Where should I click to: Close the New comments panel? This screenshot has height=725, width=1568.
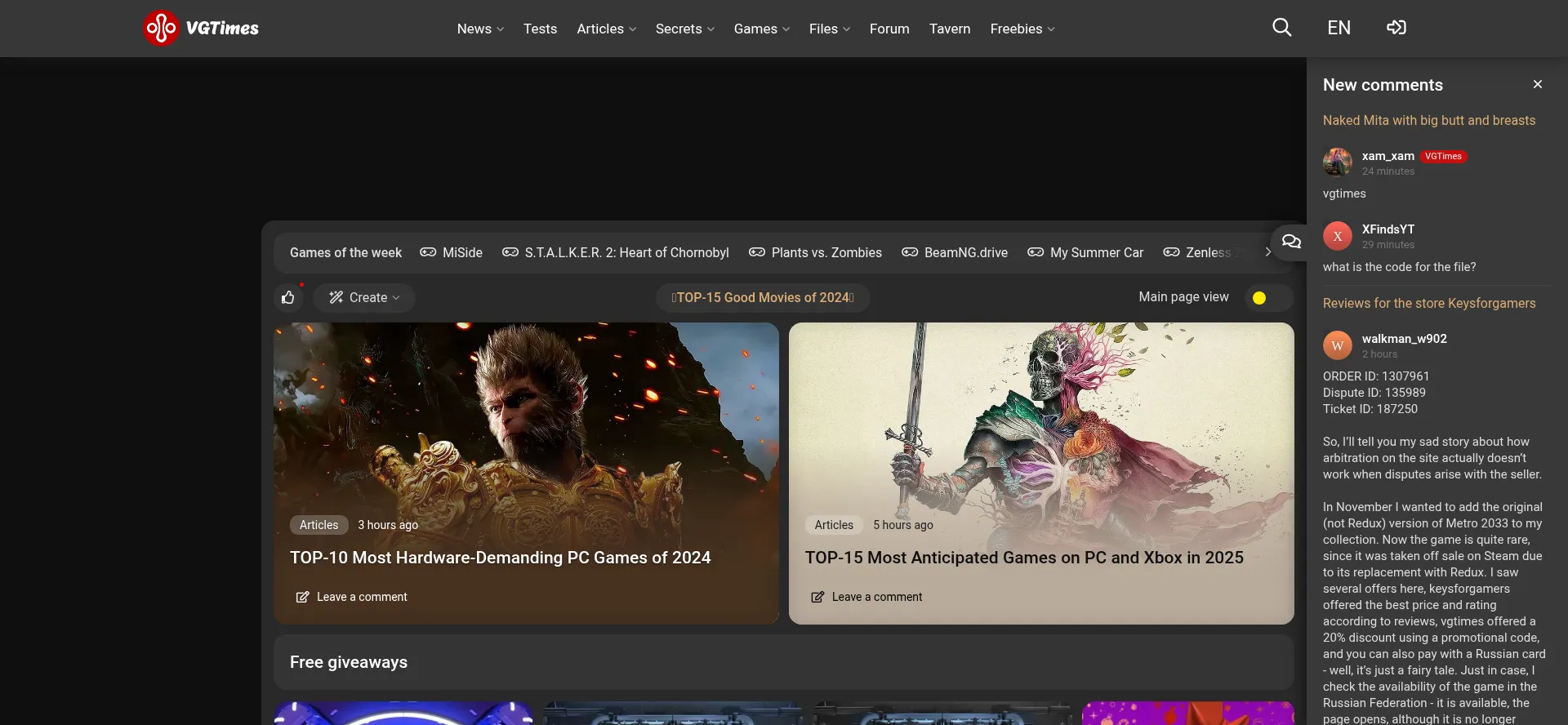pos(1538,84)
